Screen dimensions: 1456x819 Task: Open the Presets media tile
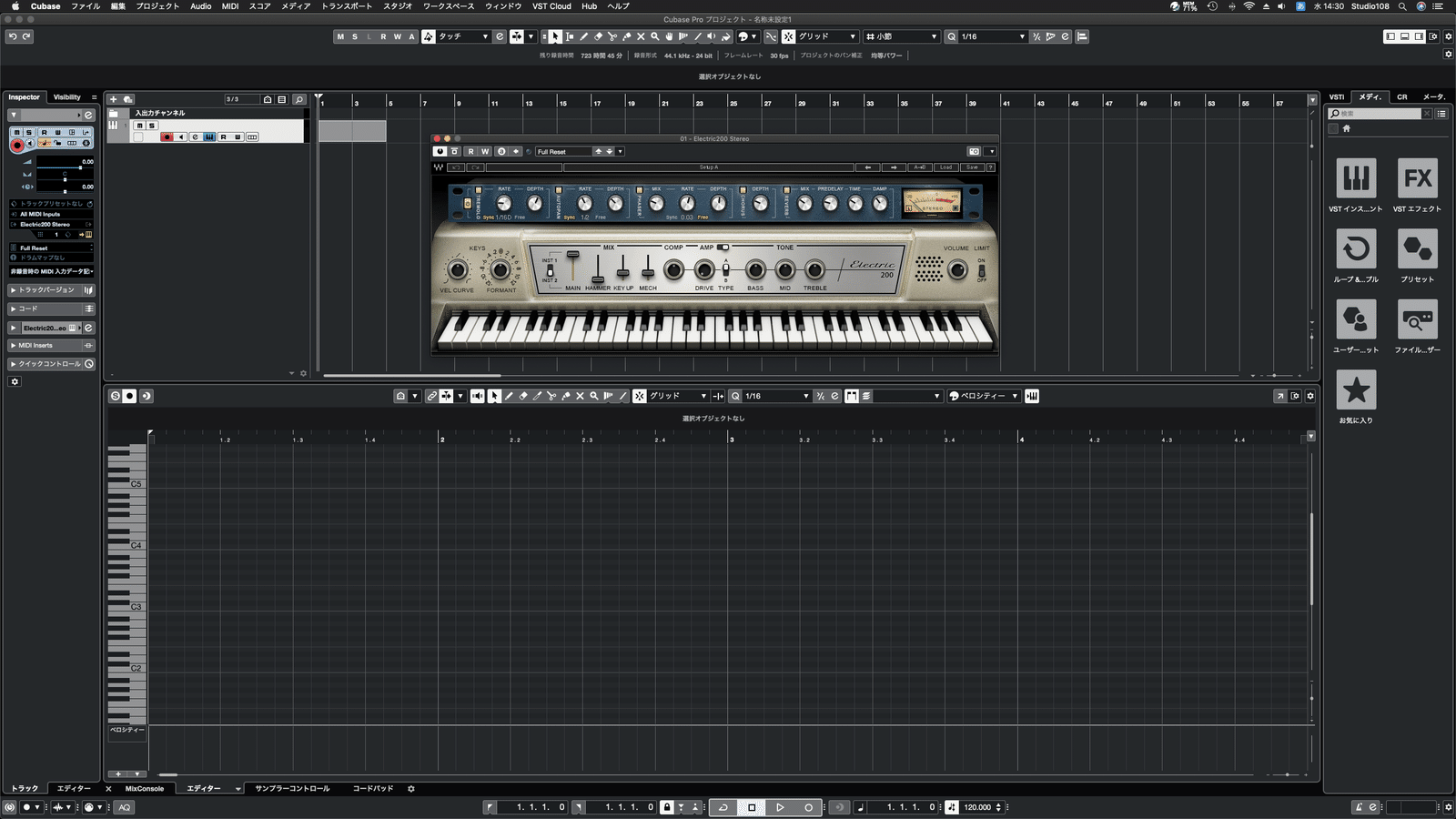[1418, 248]
